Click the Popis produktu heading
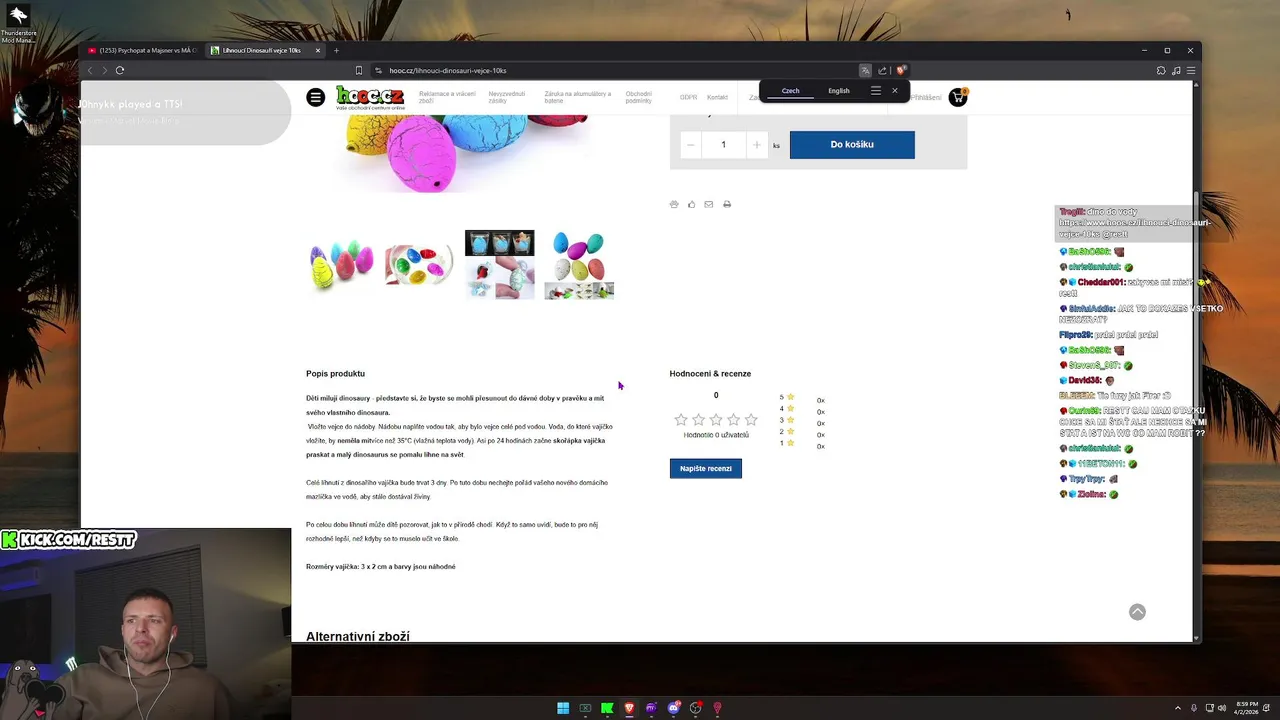The image size is (1280, 720). tap(335, 374)
